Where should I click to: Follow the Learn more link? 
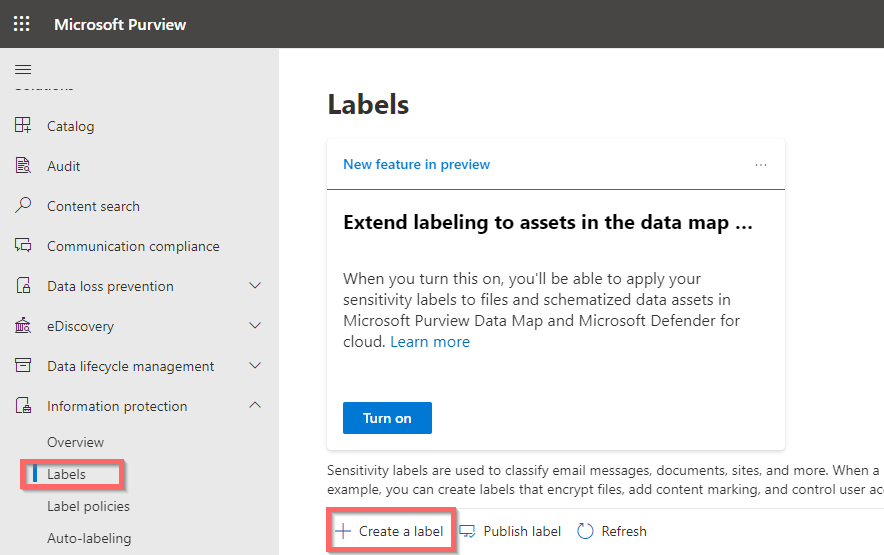pyautogui.click(x=430, y=342)
